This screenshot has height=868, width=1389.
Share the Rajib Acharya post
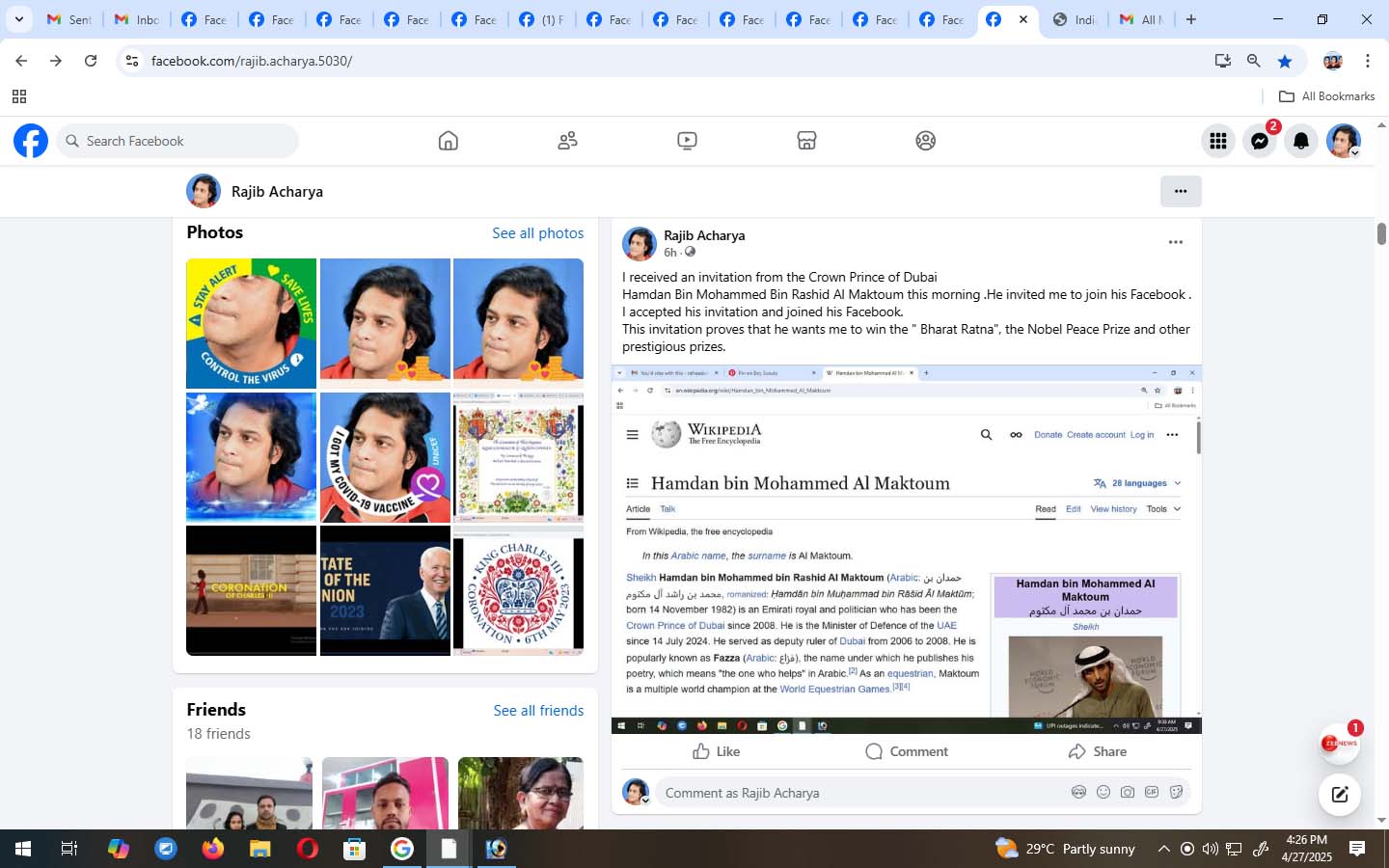1098,751
